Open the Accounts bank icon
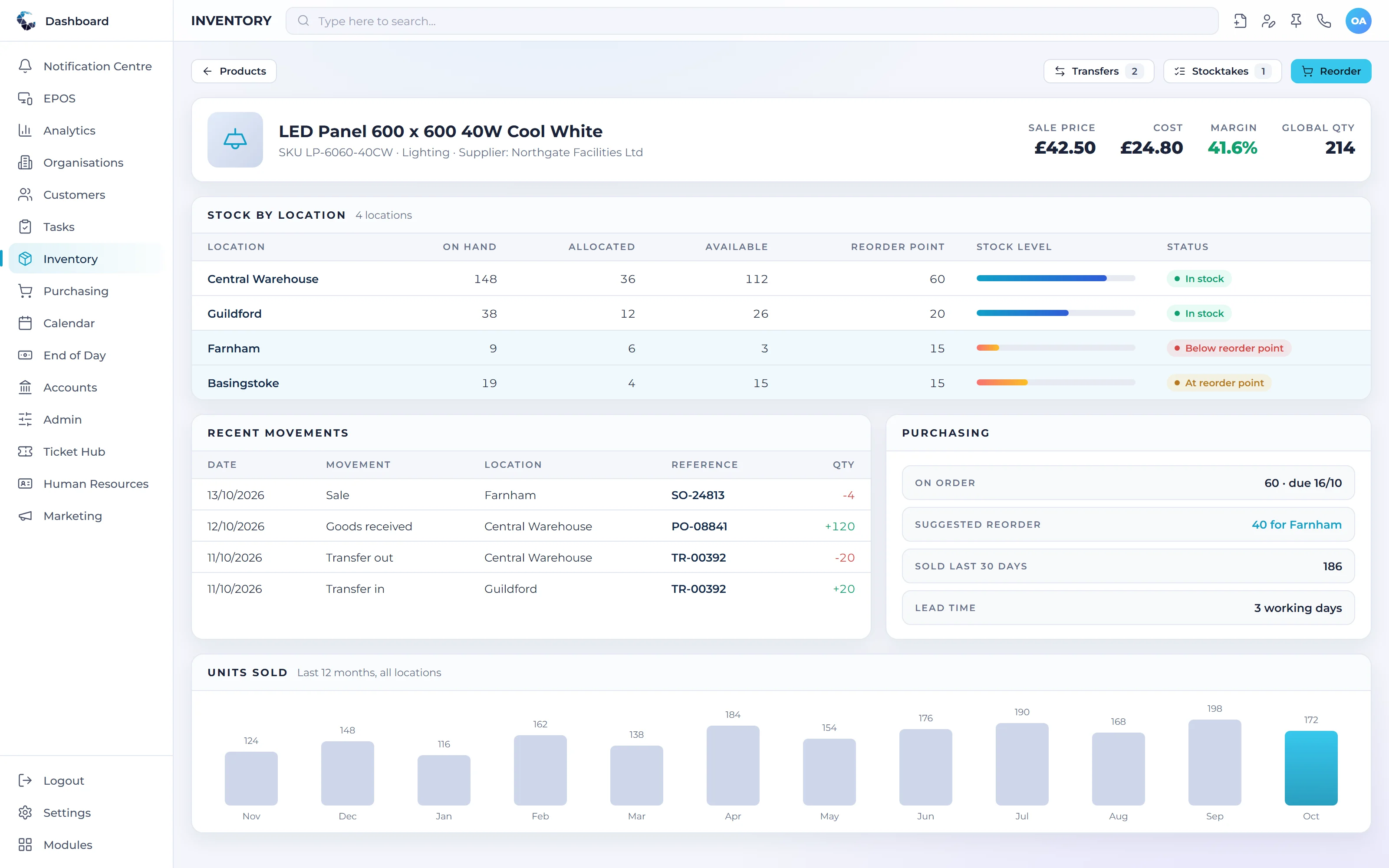Screen dimensions: 1389x868 (25, 388)
